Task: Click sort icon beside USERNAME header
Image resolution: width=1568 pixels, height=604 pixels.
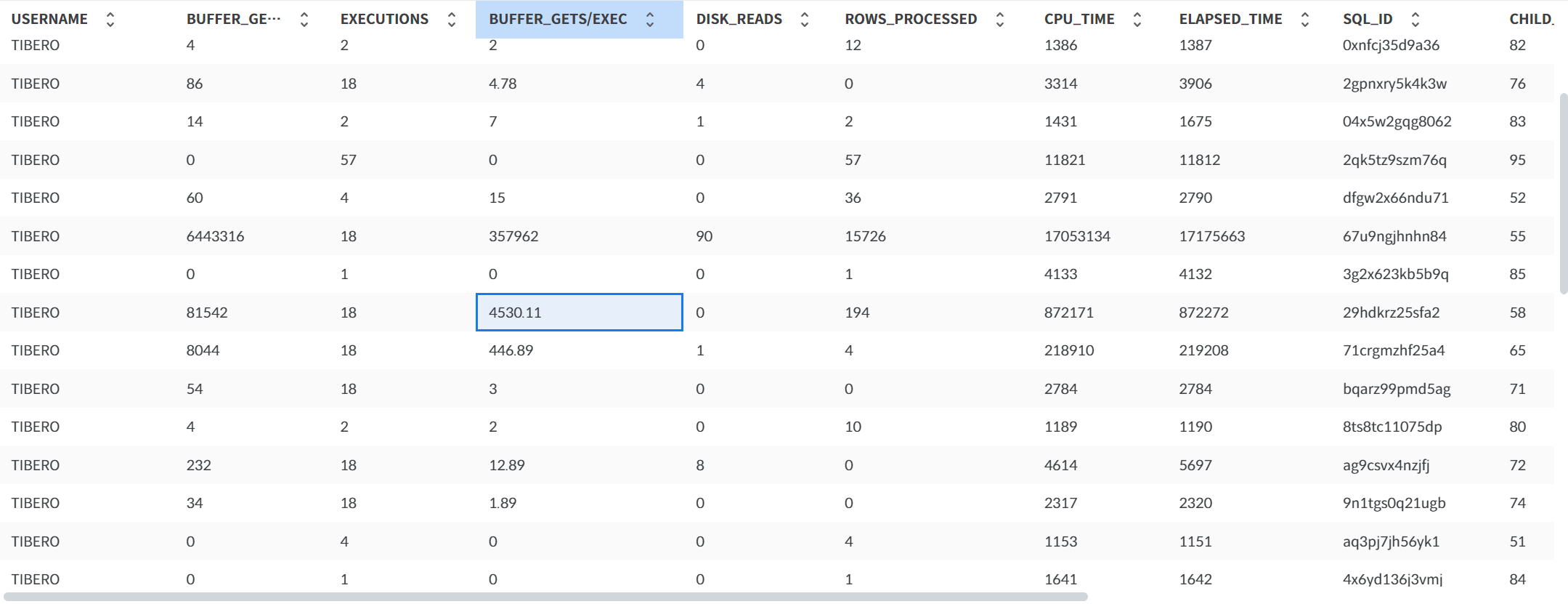Action: [x=110, y=20]
